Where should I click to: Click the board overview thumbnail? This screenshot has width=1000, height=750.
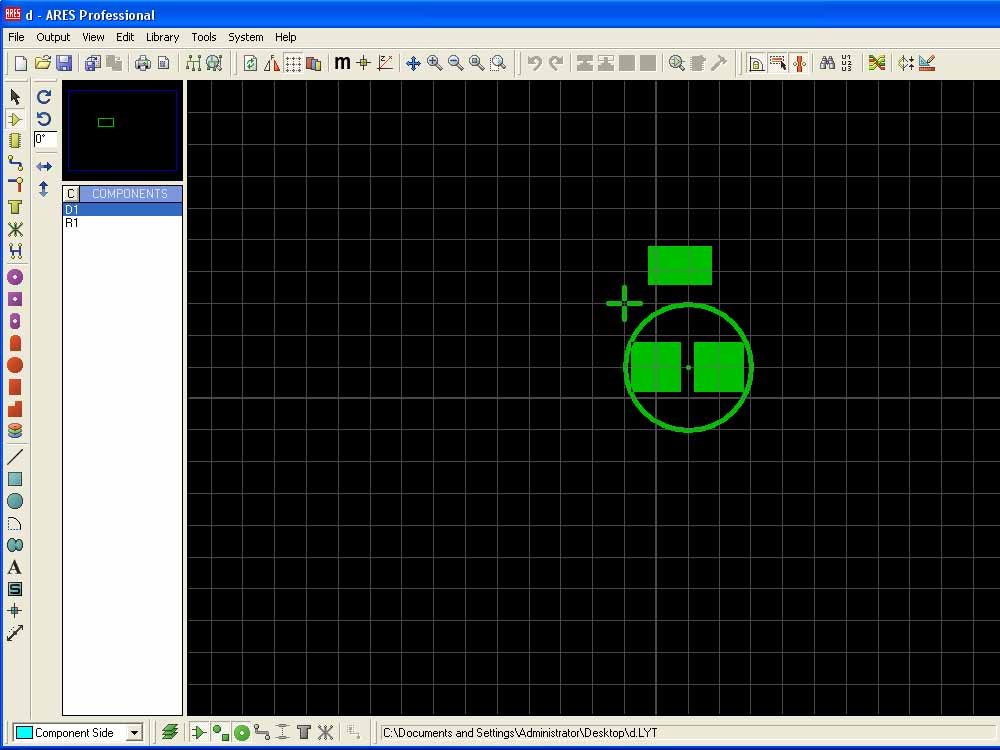[x=122, y=130]
